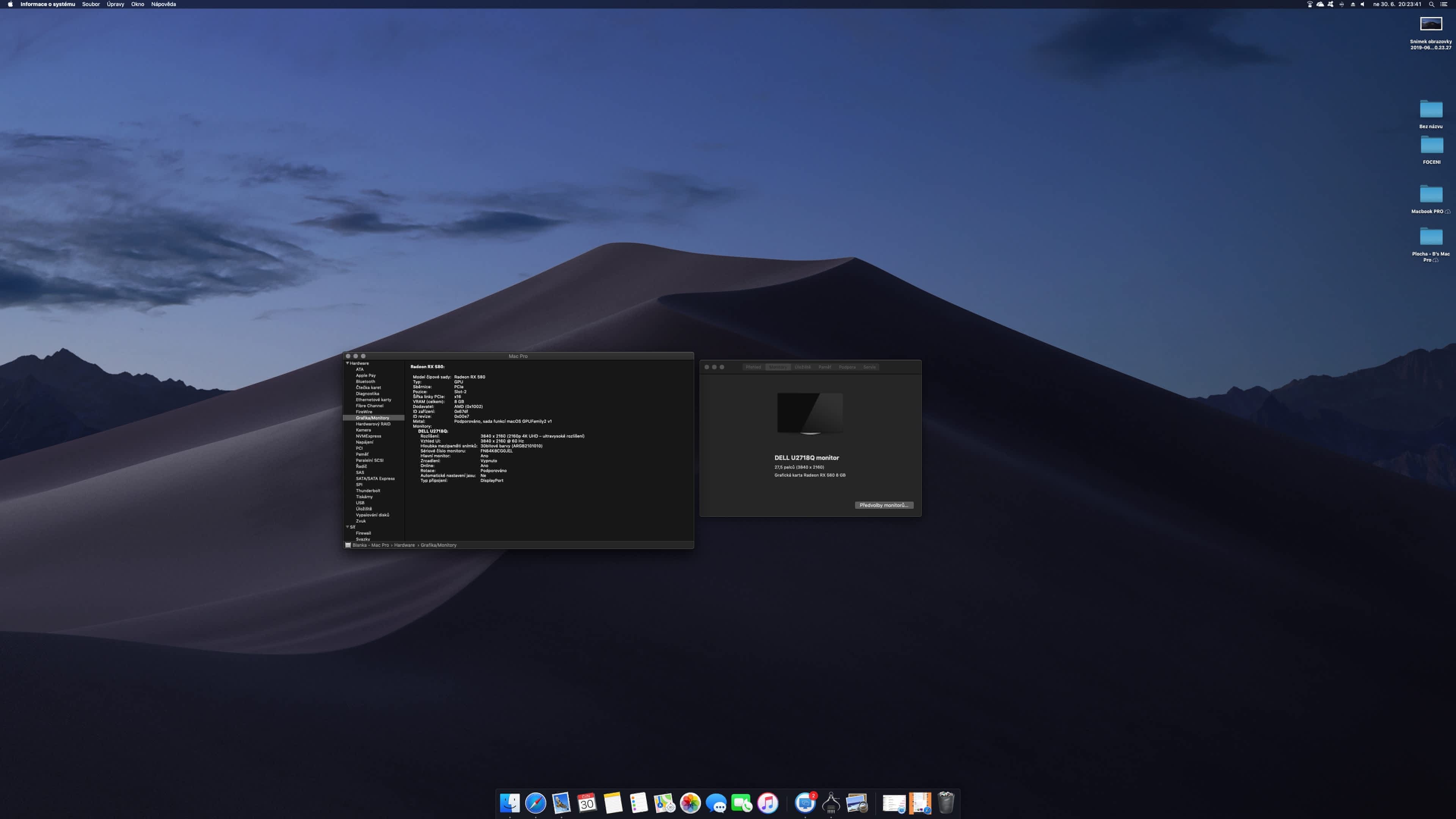Click the System Information chip icon in Dock
Viewport: 1456px width, 819px height.
click(831, 803)
